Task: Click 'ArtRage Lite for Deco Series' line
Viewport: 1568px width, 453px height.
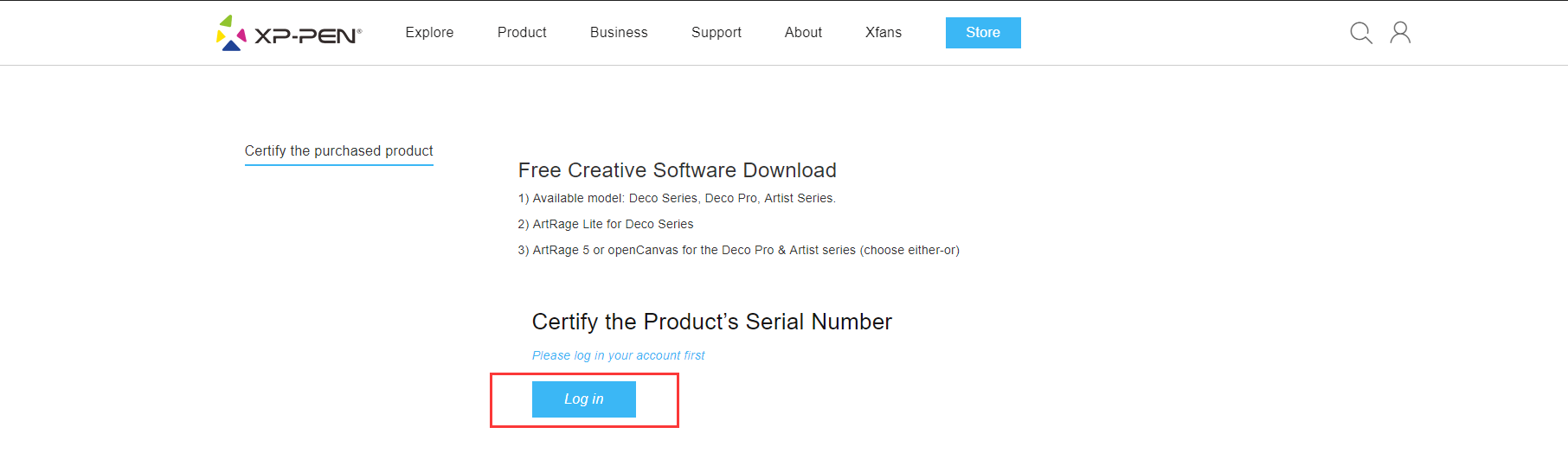Action: (606, 224)
